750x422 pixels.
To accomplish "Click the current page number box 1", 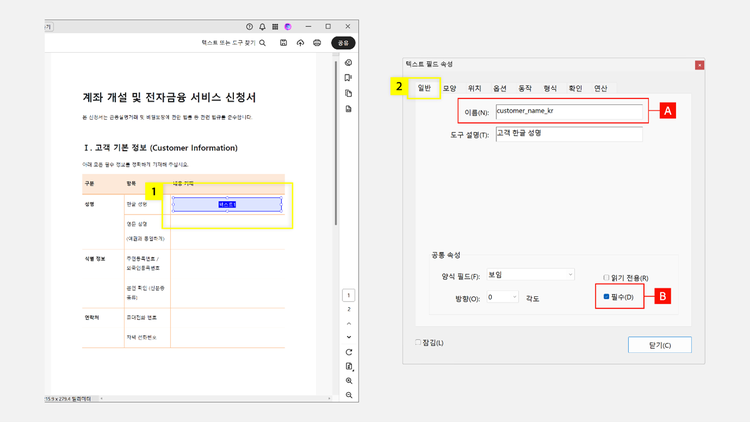I will point(349,295).
